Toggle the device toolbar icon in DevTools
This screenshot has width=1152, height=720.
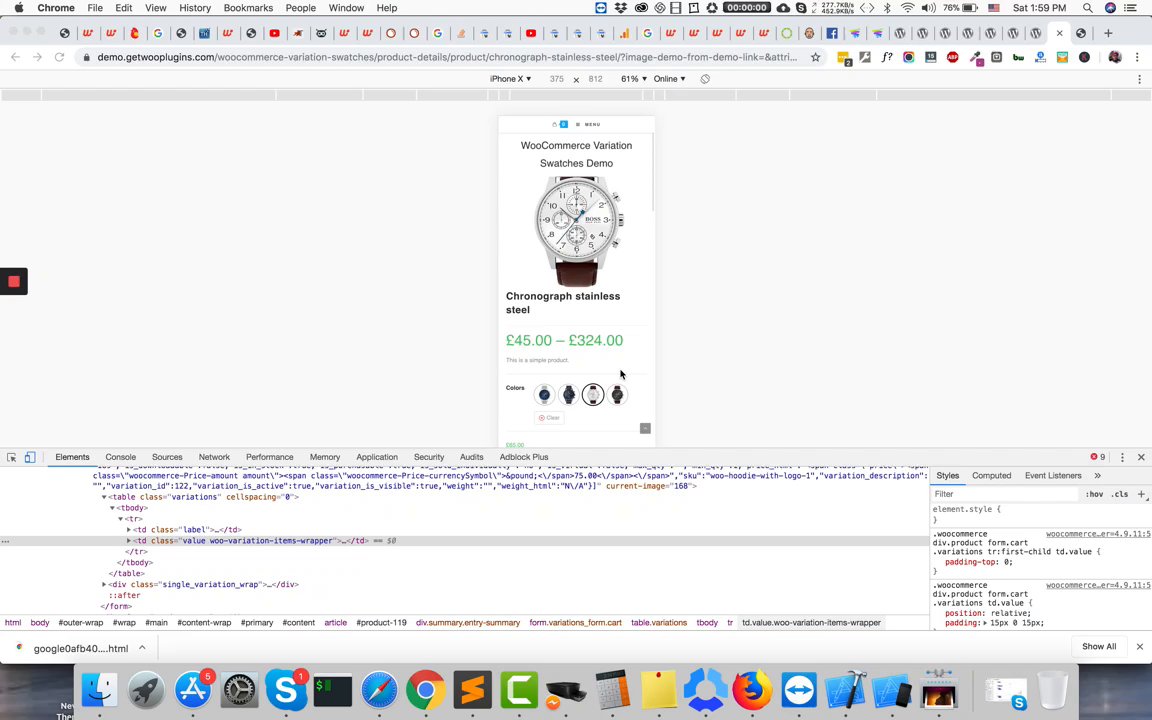(x=30, y=457)
